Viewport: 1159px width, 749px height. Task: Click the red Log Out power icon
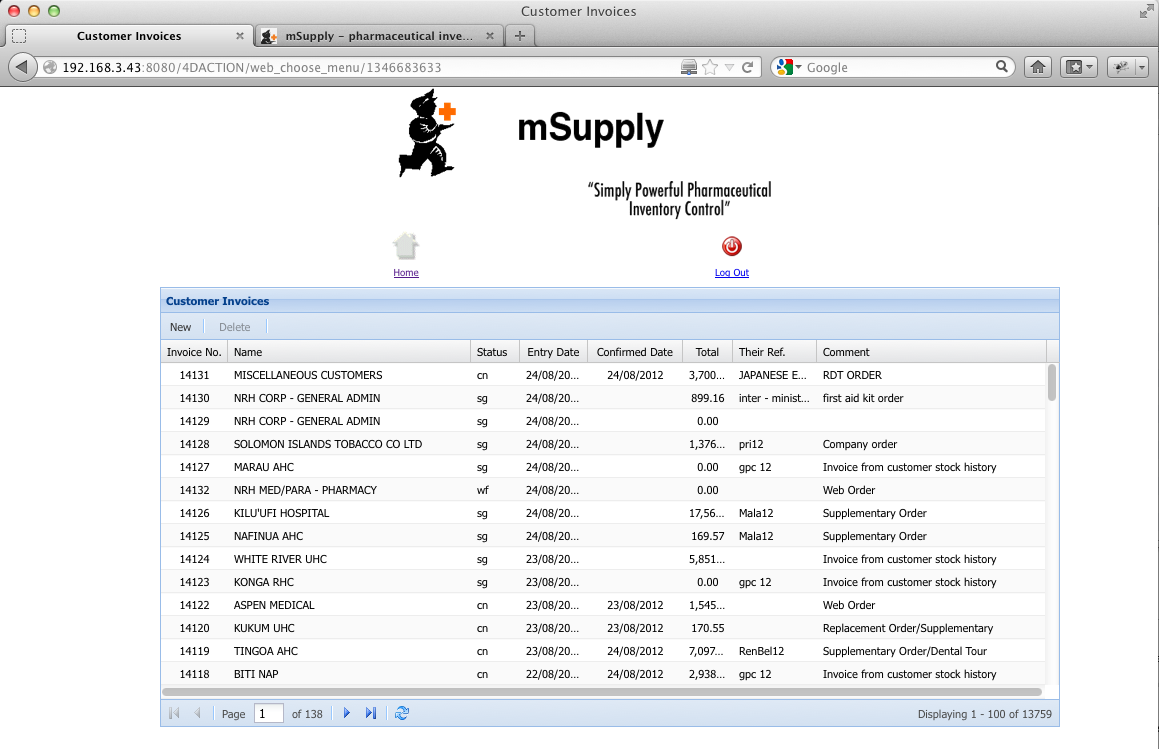[x=732, y=246]
